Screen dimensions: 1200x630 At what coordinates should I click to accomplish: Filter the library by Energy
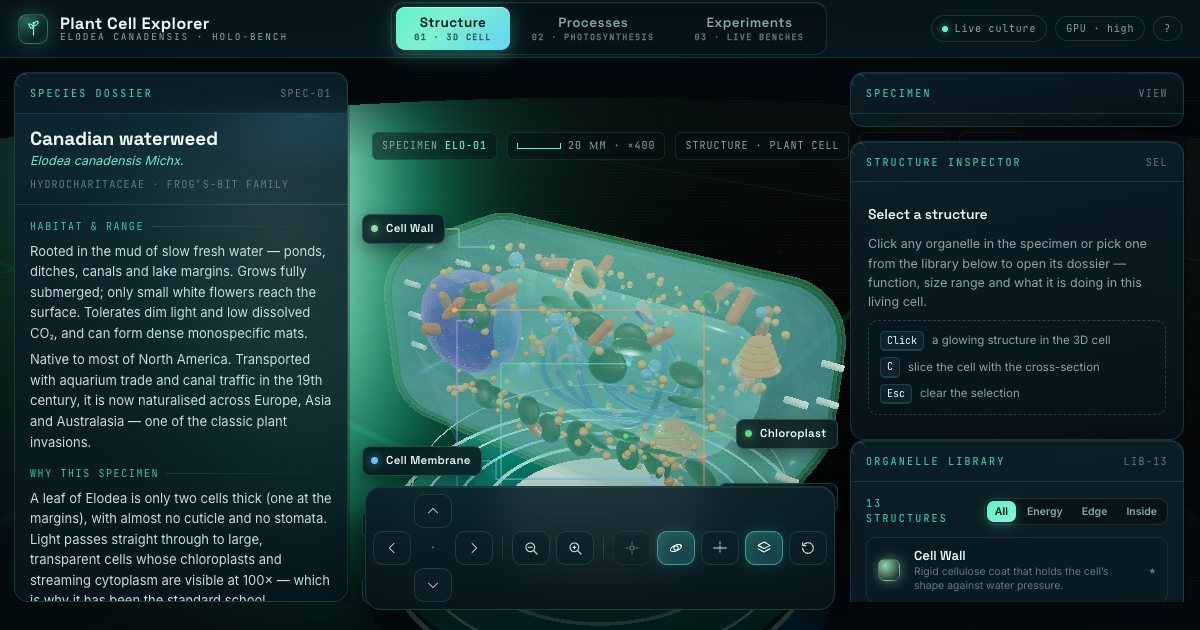[x=1044, y=511]
